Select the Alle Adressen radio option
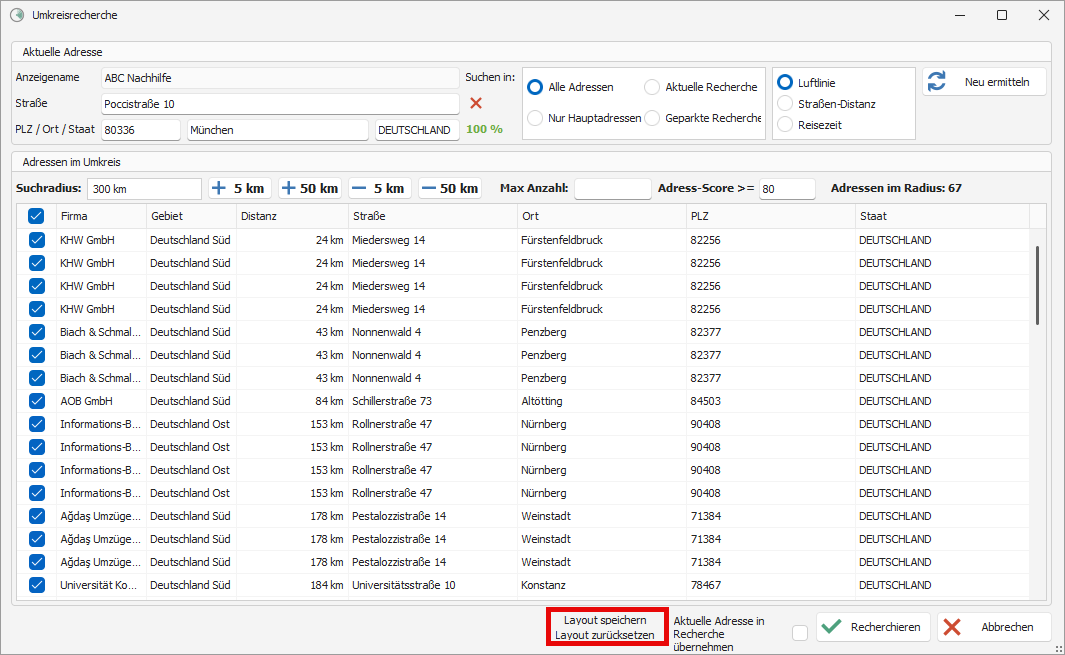The height and width of the screenshot is (655, 1065). [536, 87]
